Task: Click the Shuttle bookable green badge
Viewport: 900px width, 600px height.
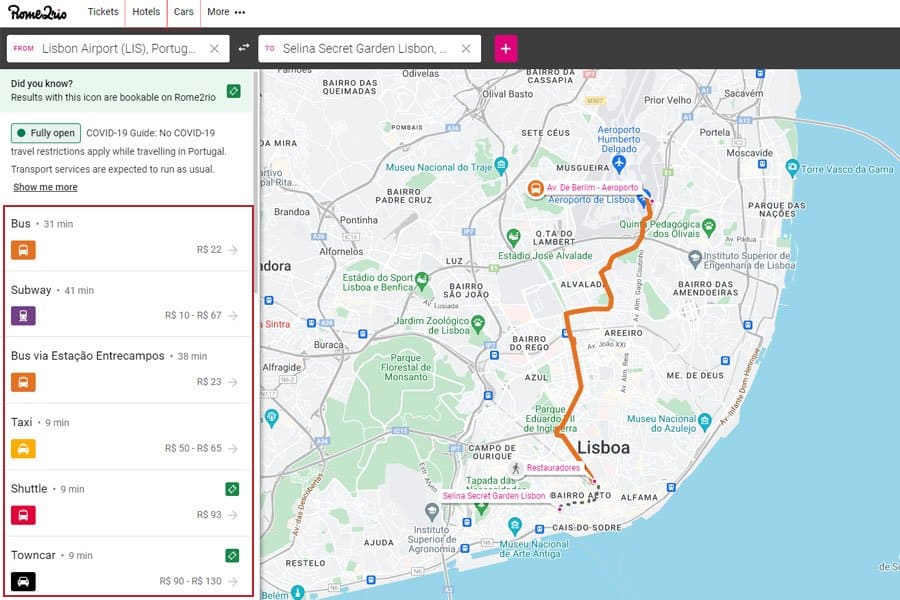Action: (232, 489)
